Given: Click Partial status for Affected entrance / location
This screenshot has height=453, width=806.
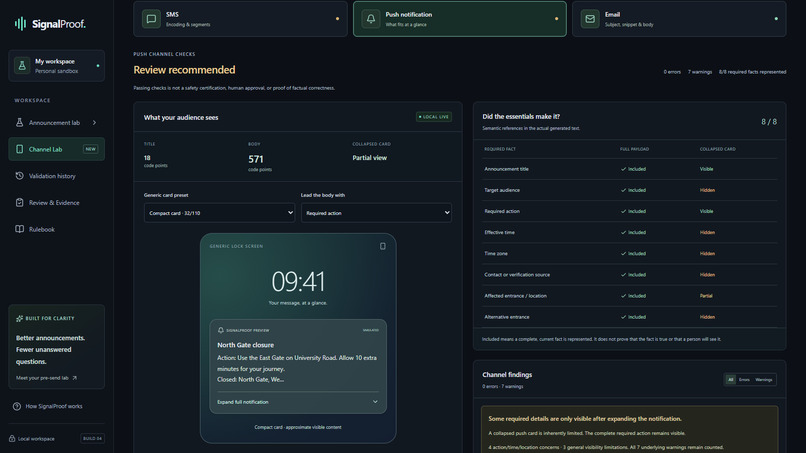Looking at the screenshot, I should [706, 296].
